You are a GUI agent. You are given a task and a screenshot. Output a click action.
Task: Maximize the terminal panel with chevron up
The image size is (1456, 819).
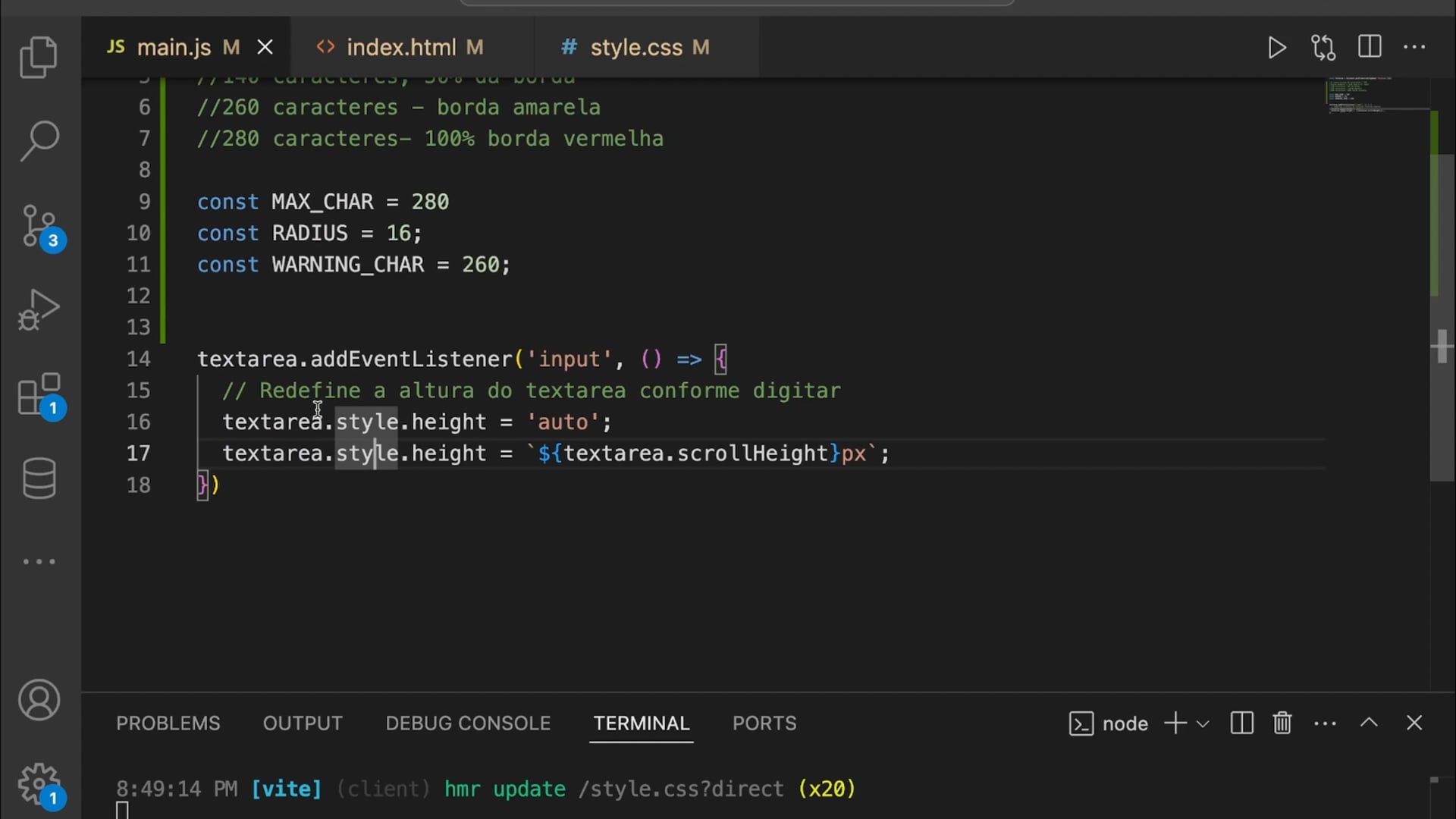click(x=1369, y=723)
